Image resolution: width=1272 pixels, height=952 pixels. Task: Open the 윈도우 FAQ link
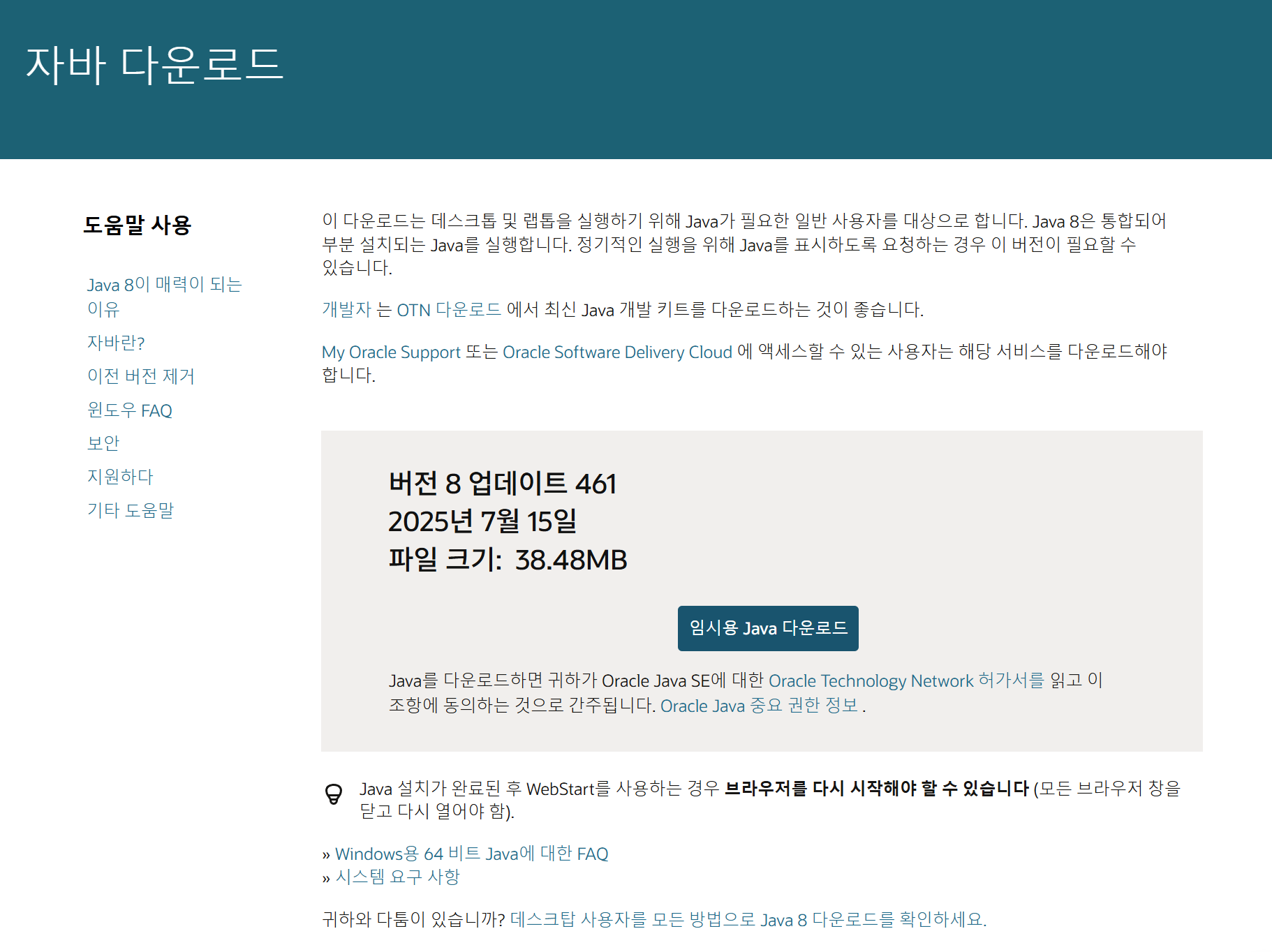coord(130,410)
